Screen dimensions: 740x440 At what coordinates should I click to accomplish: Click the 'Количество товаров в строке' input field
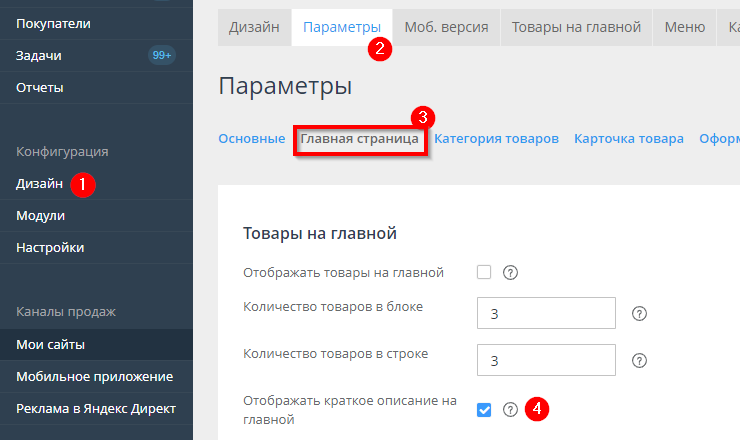(x=546, y=360)
